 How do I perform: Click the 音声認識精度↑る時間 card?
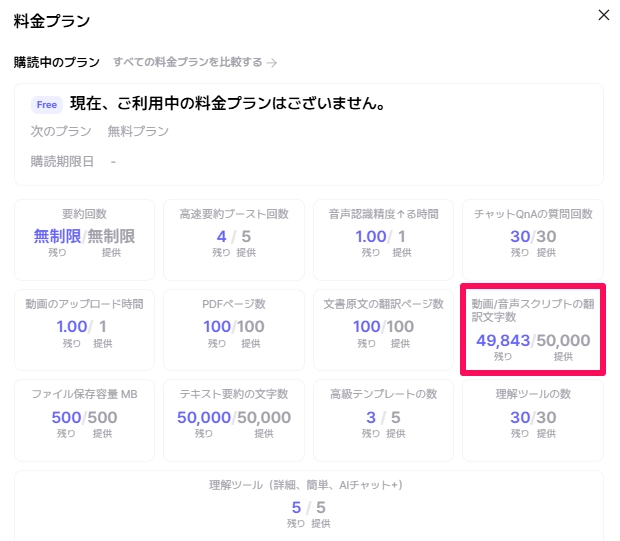pyautogui.click(x=382, y=239)
